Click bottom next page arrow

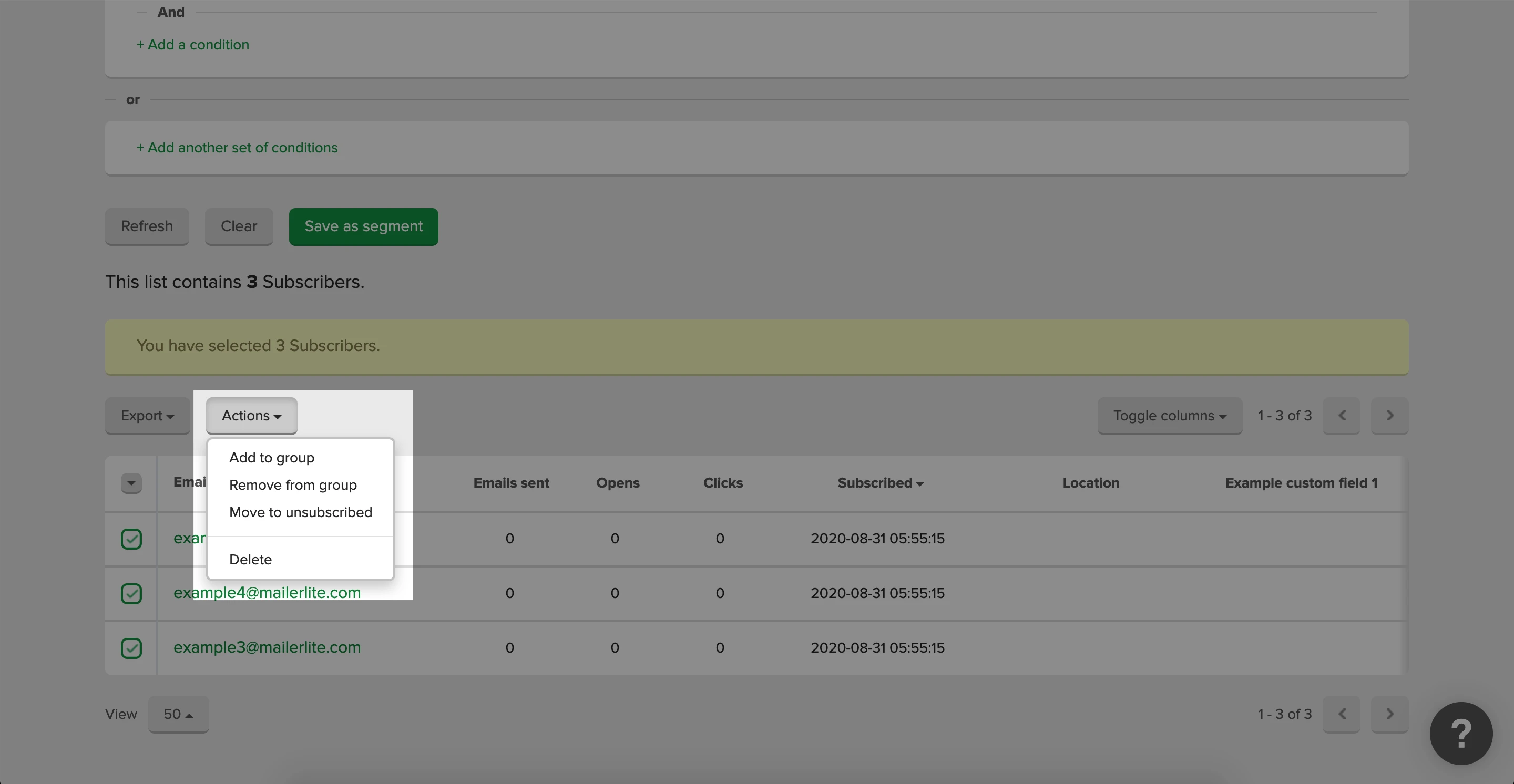tap(1389, 714)
